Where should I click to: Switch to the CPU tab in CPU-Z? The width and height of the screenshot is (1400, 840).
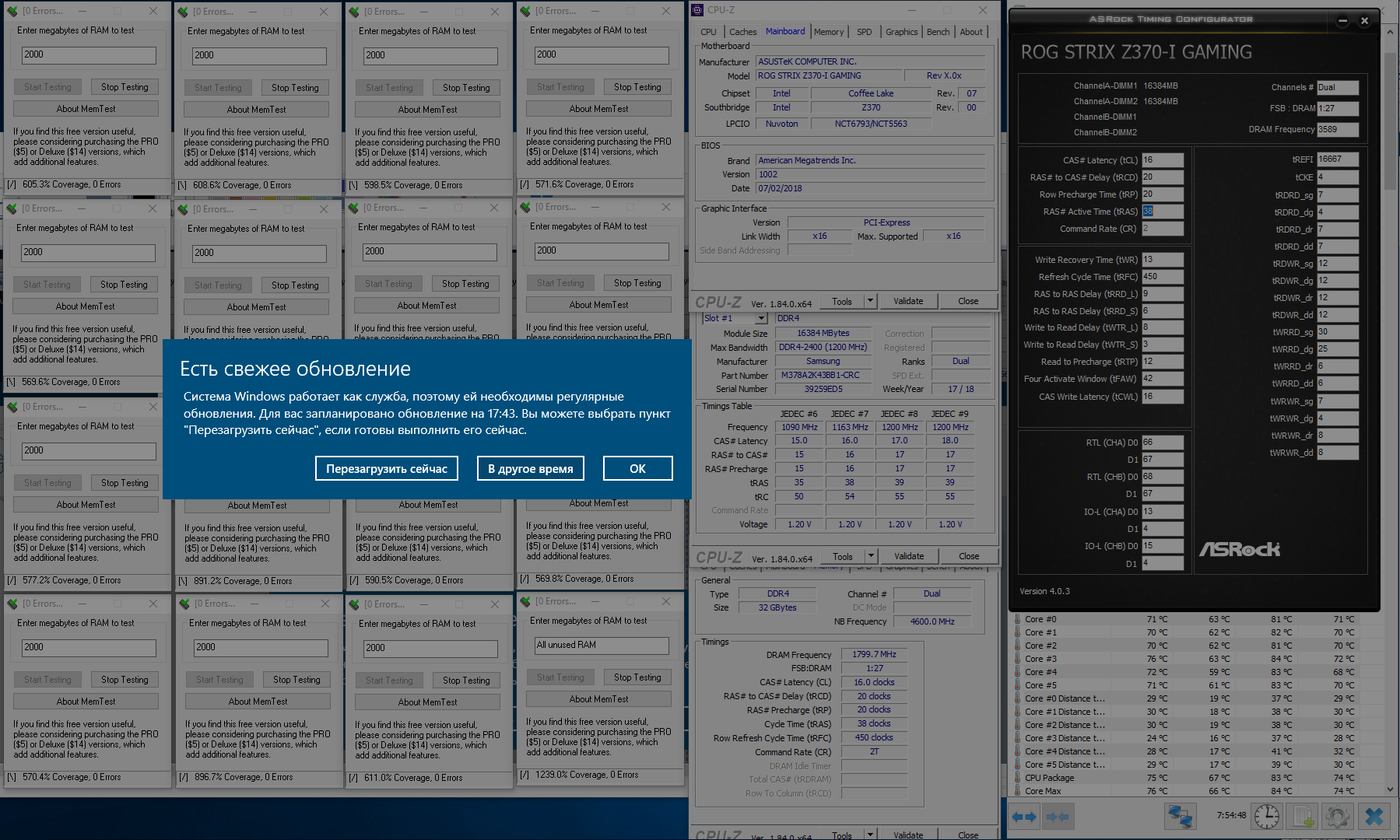tap(708, 32)
